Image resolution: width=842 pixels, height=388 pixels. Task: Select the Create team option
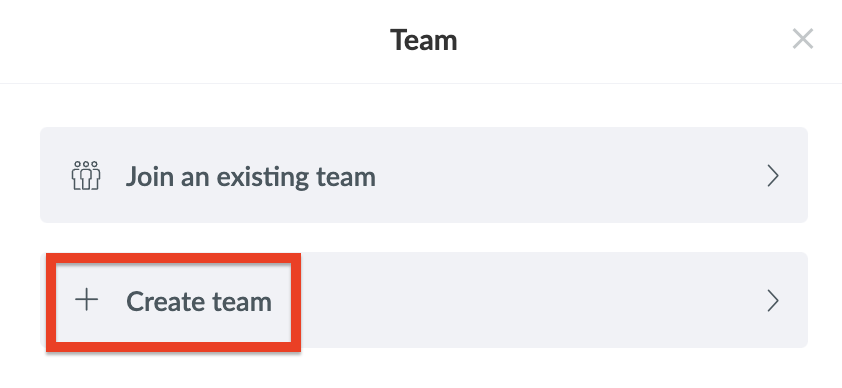(424, 300)
